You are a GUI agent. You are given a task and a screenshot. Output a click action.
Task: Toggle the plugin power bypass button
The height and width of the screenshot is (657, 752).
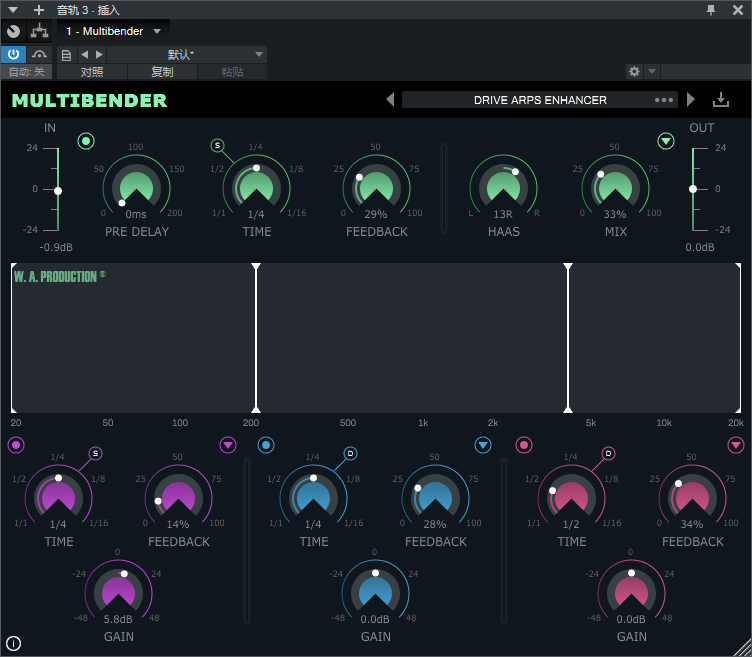pyautogui.click(x=13, y=54)
